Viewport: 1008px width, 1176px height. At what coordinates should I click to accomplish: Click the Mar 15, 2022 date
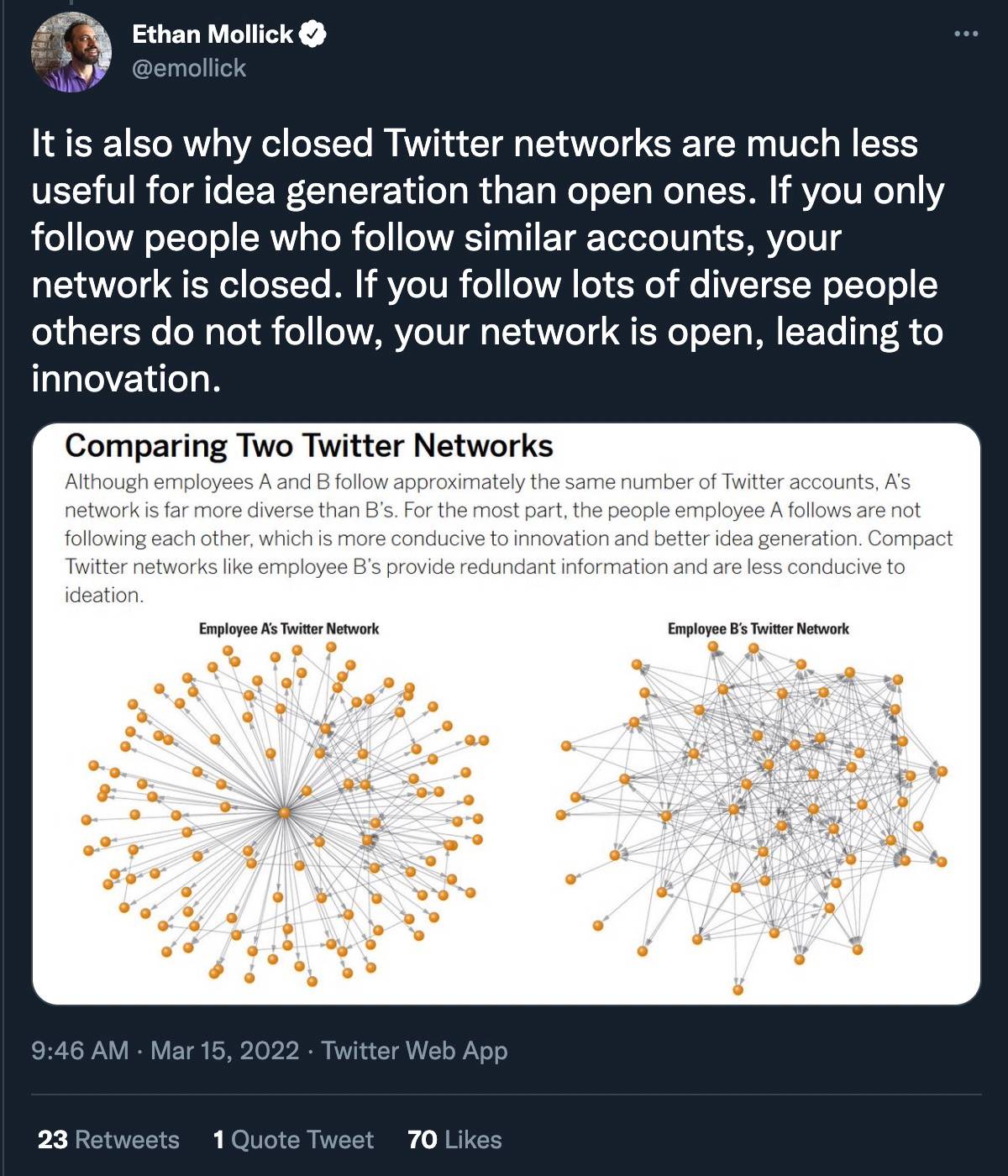coord(224,1051)
